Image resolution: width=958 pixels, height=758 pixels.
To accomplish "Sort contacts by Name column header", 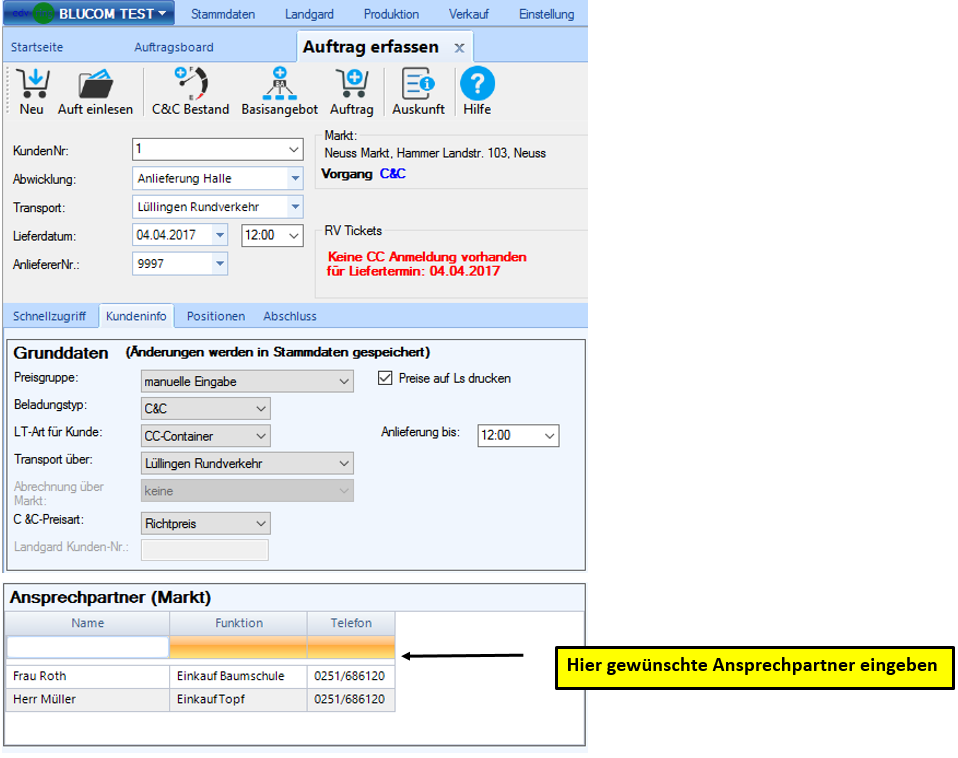I will coord(88,623).
